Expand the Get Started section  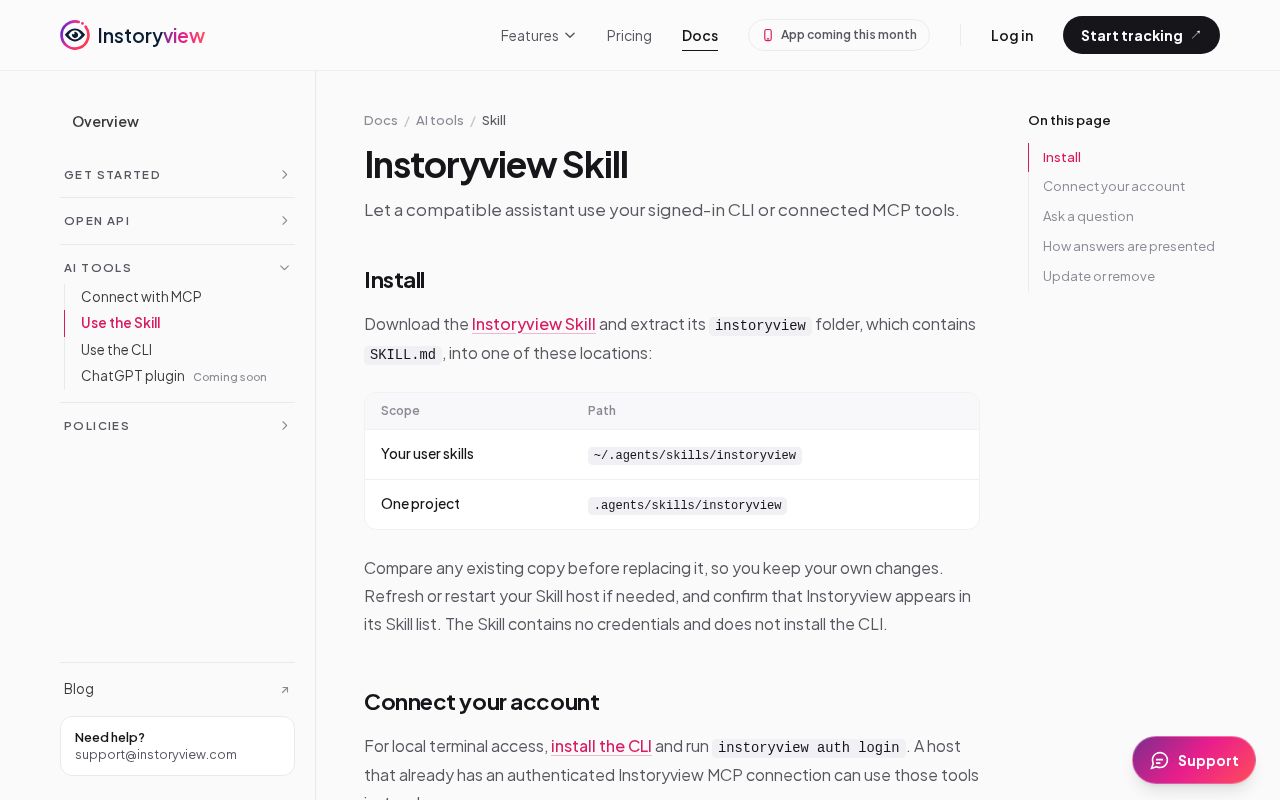tap(177, 175)
